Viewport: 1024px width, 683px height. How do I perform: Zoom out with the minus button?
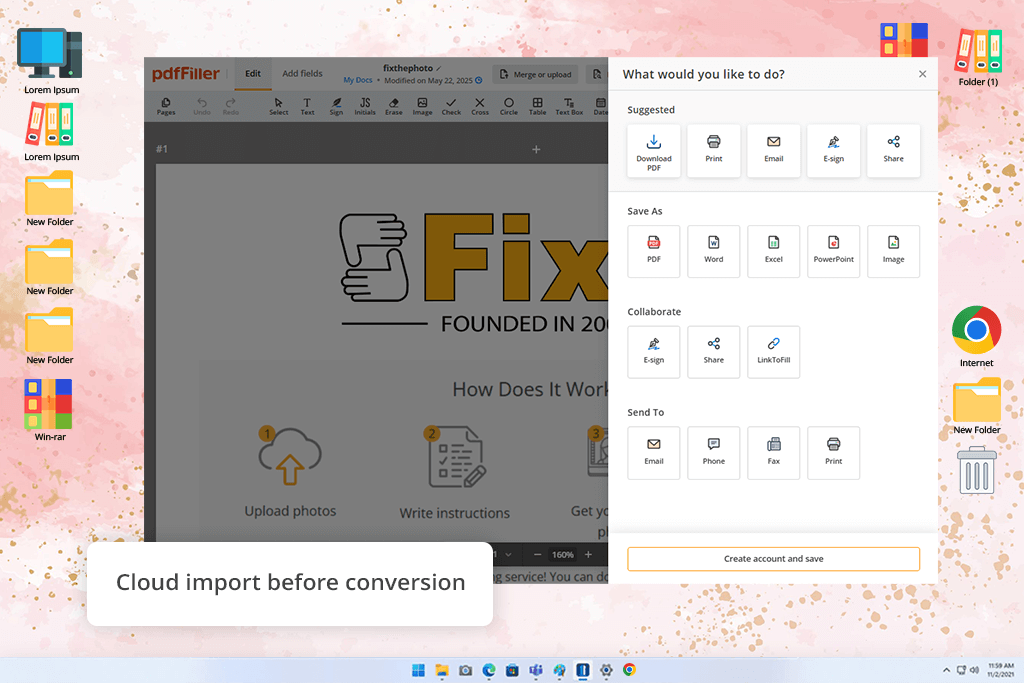[537, 554]
